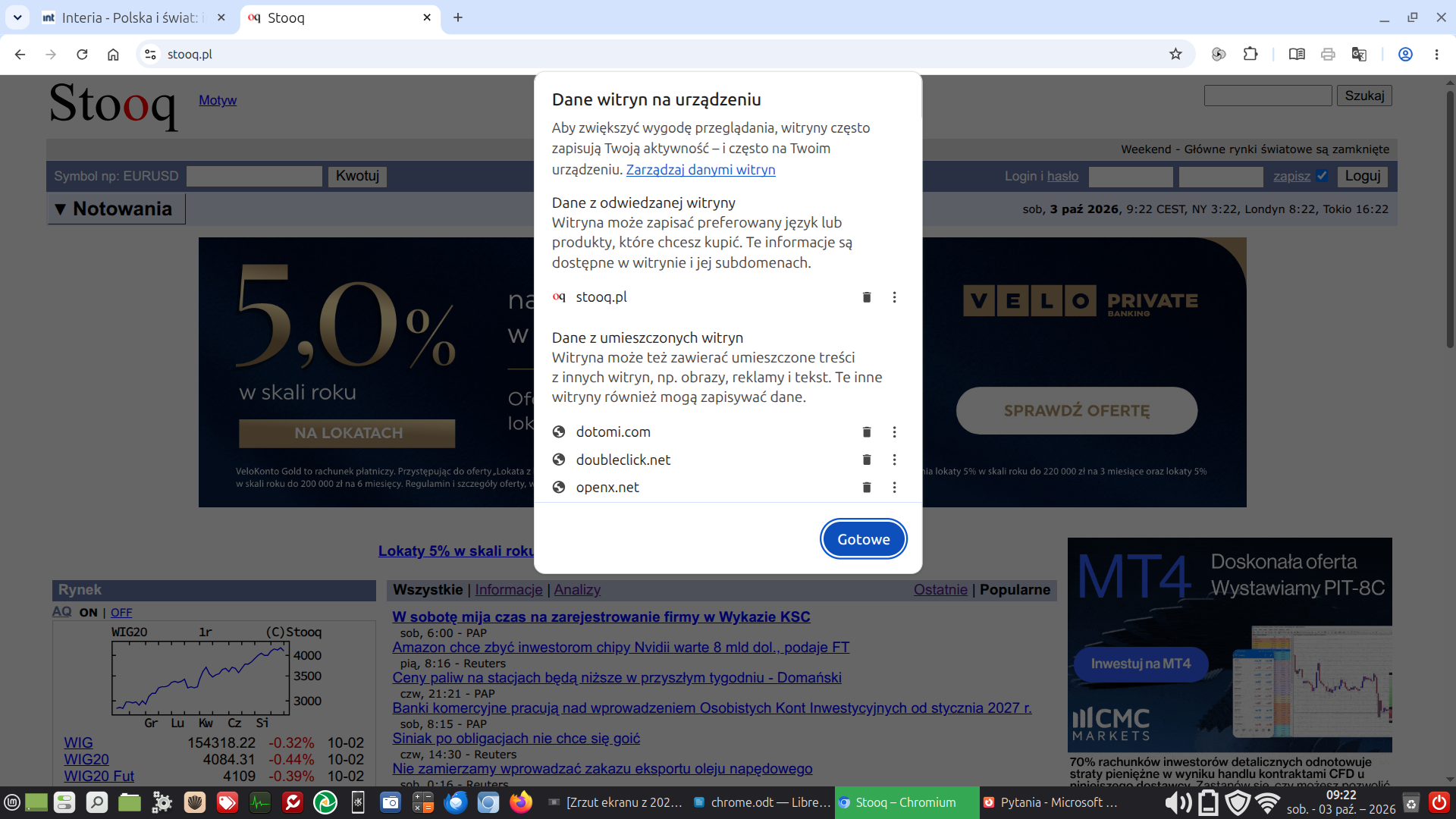Navigate back with the back arrow
The width and height of the screenshot is (1456, 819).
(x=20, y=55)
